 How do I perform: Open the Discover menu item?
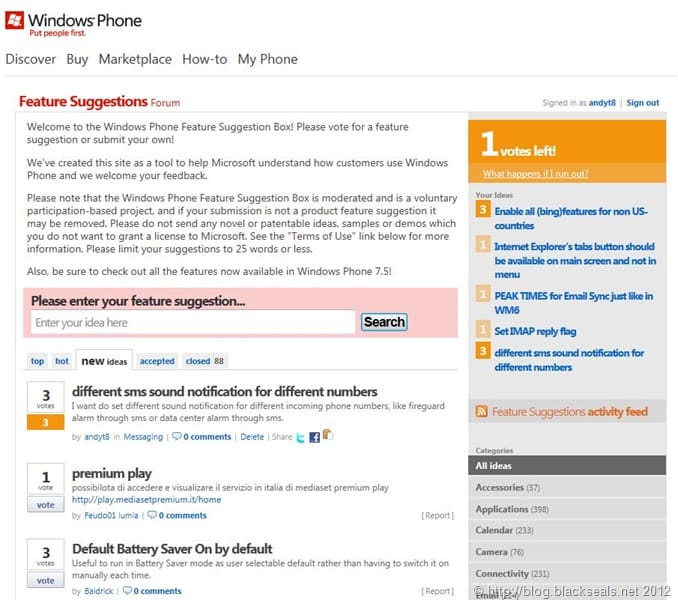31,59
